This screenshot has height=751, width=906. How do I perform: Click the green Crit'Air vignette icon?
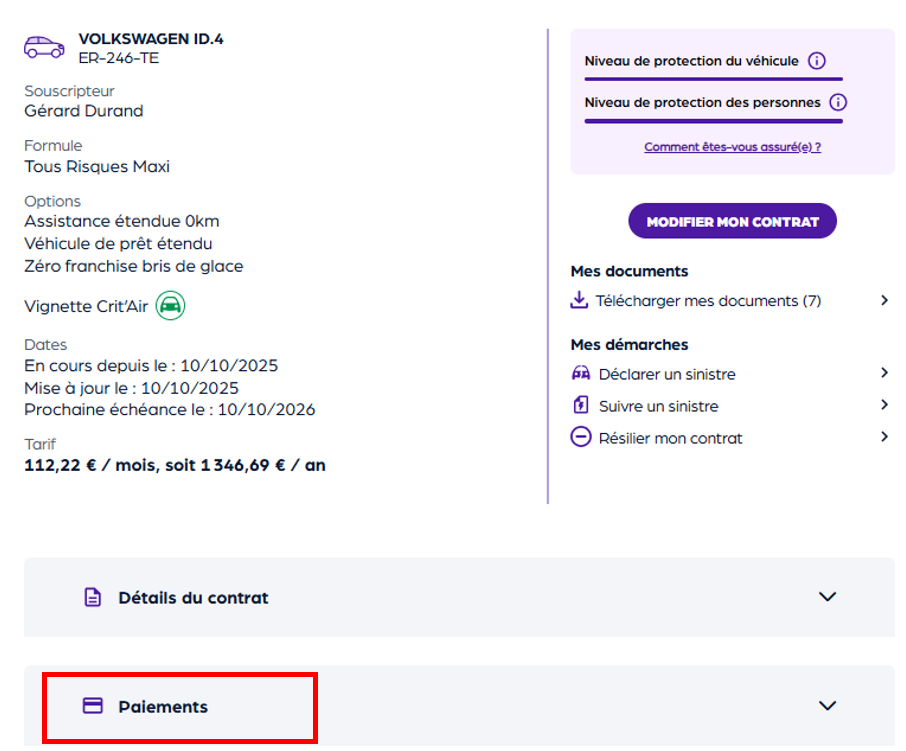click(x=170, y=306)
